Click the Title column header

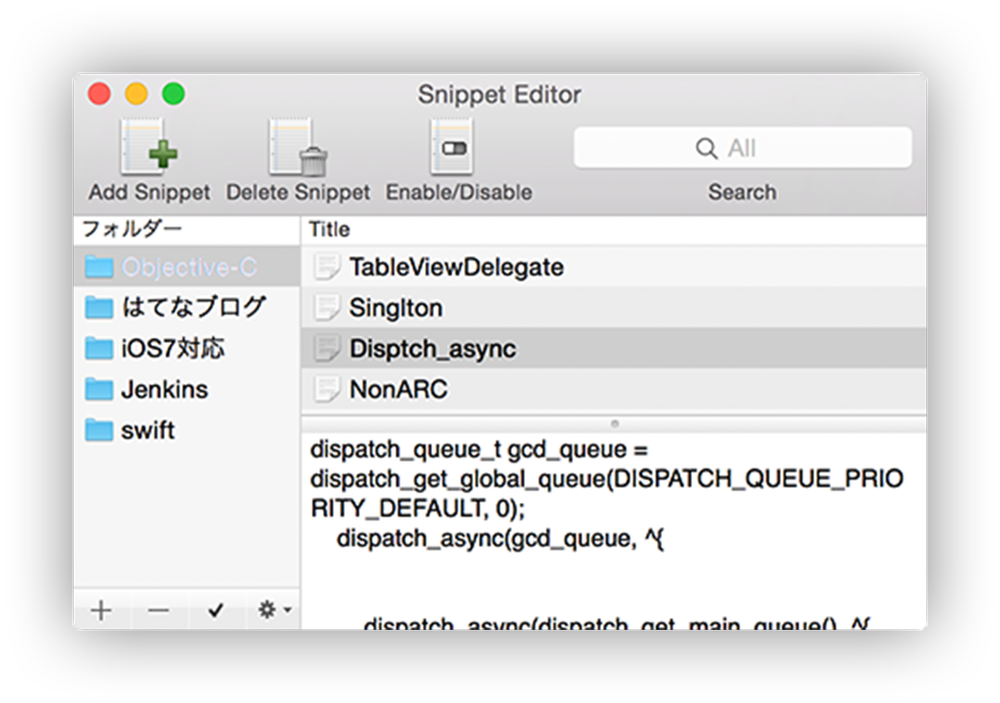pos(329,229)
